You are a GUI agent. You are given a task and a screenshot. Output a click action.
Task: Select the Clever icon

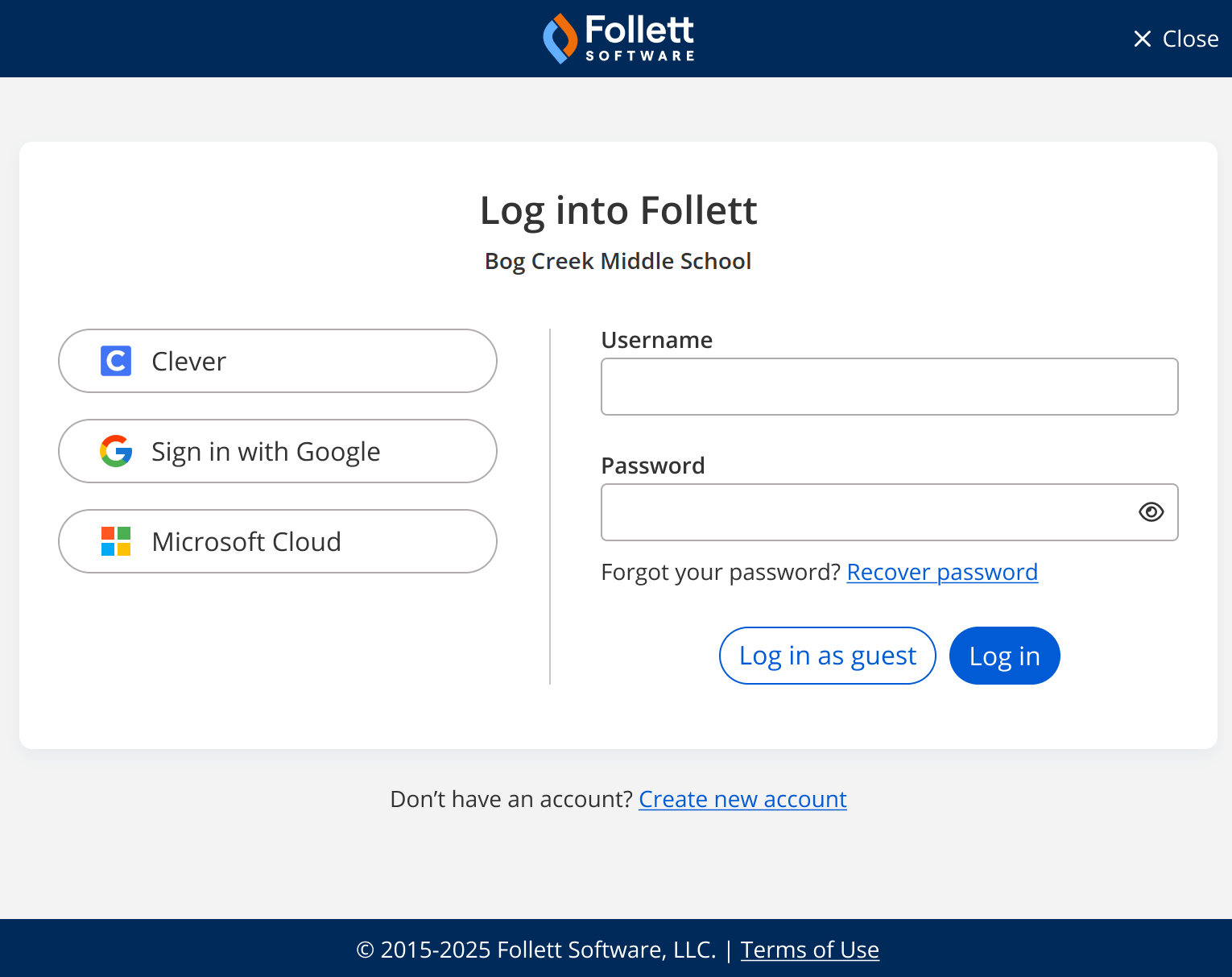(x=116, y=361)
